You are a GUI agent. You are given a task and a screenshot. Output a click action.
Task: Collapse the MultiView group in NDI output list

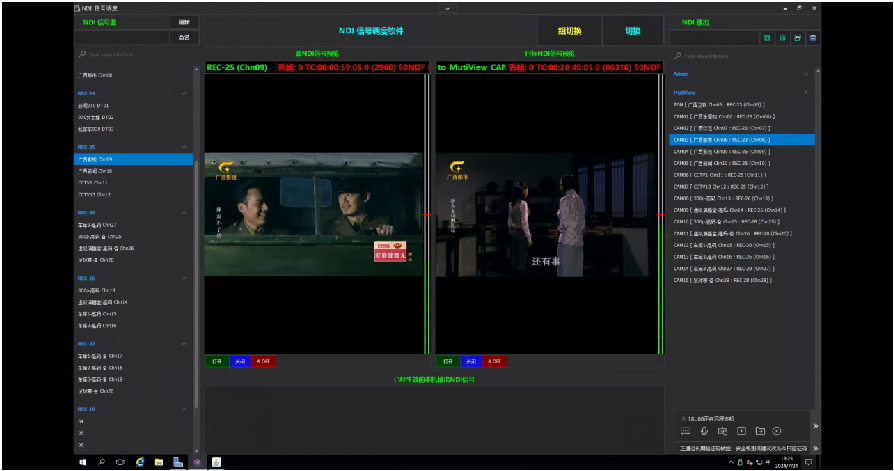click(x=806, y=92)
